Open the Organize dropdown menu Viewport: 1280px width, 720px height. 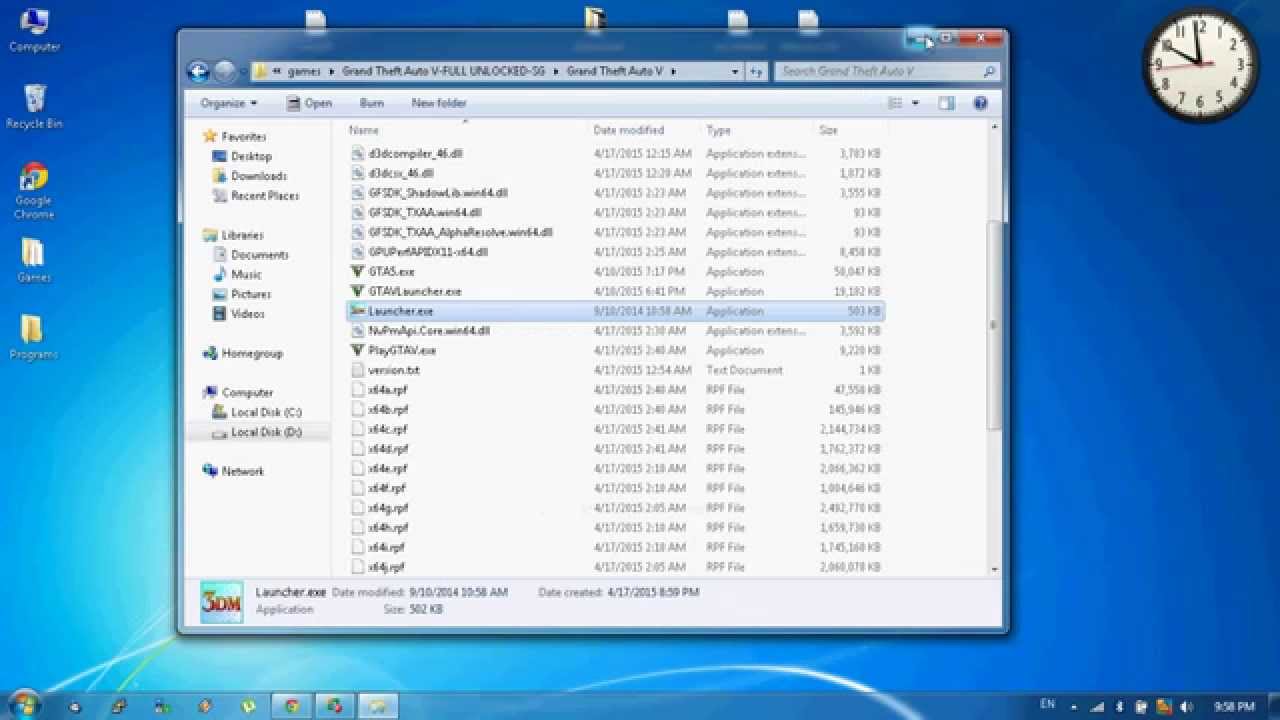(228, 103)
